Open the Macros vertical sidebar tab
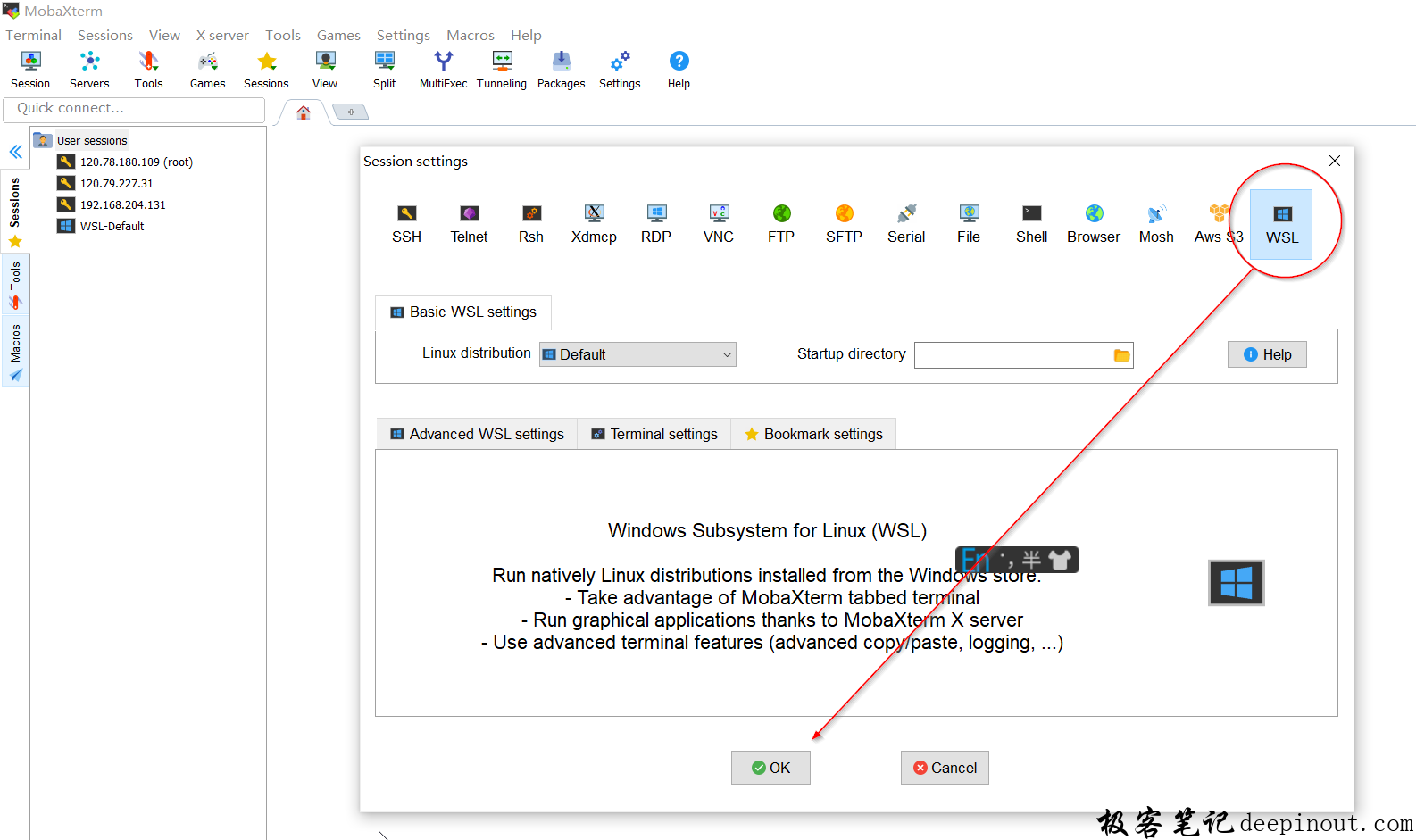This screenshot has width=1416, height=840. tap(15, 351)
